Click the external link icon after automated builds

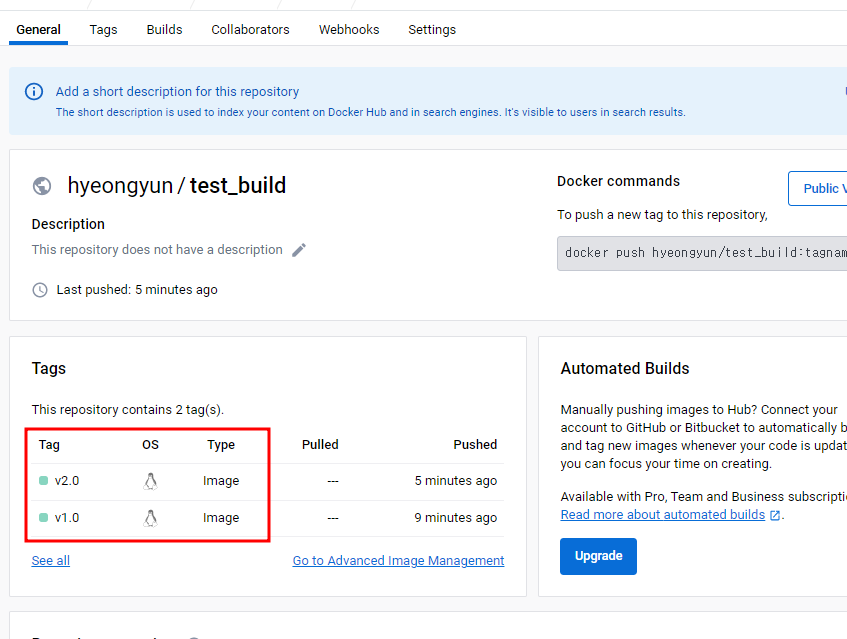775,515
